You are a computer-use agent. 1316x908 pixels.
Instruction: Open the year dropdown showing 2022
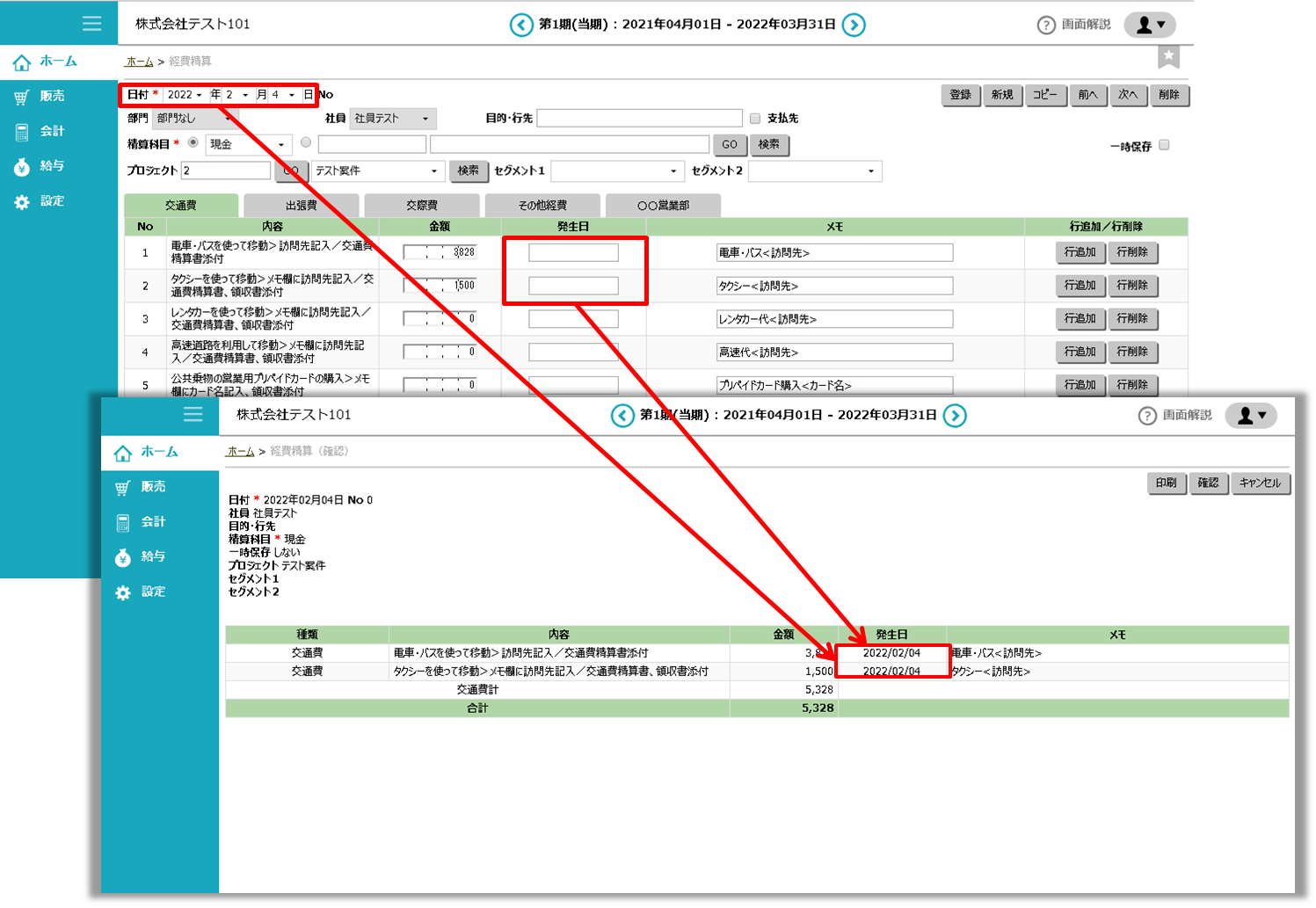click(x=185, y=95)
